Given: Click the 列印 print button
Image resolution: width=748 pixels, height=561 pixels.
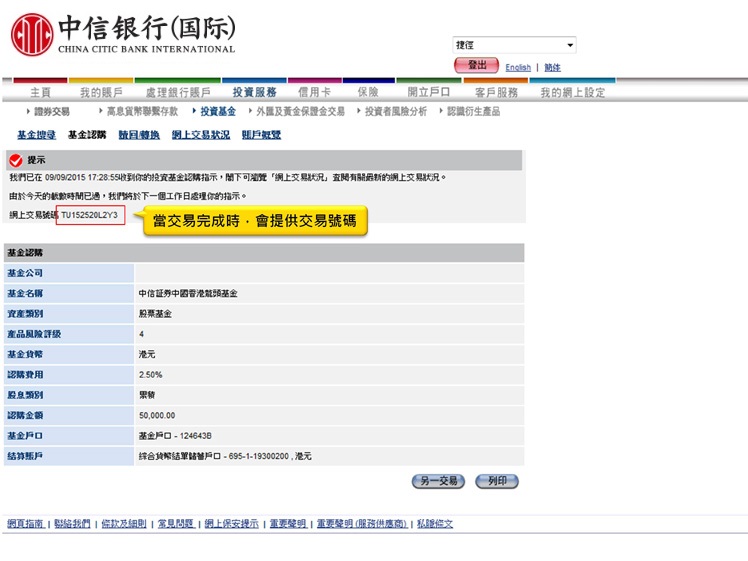Looking at the screenshot, I should click(x=497, y=481).
